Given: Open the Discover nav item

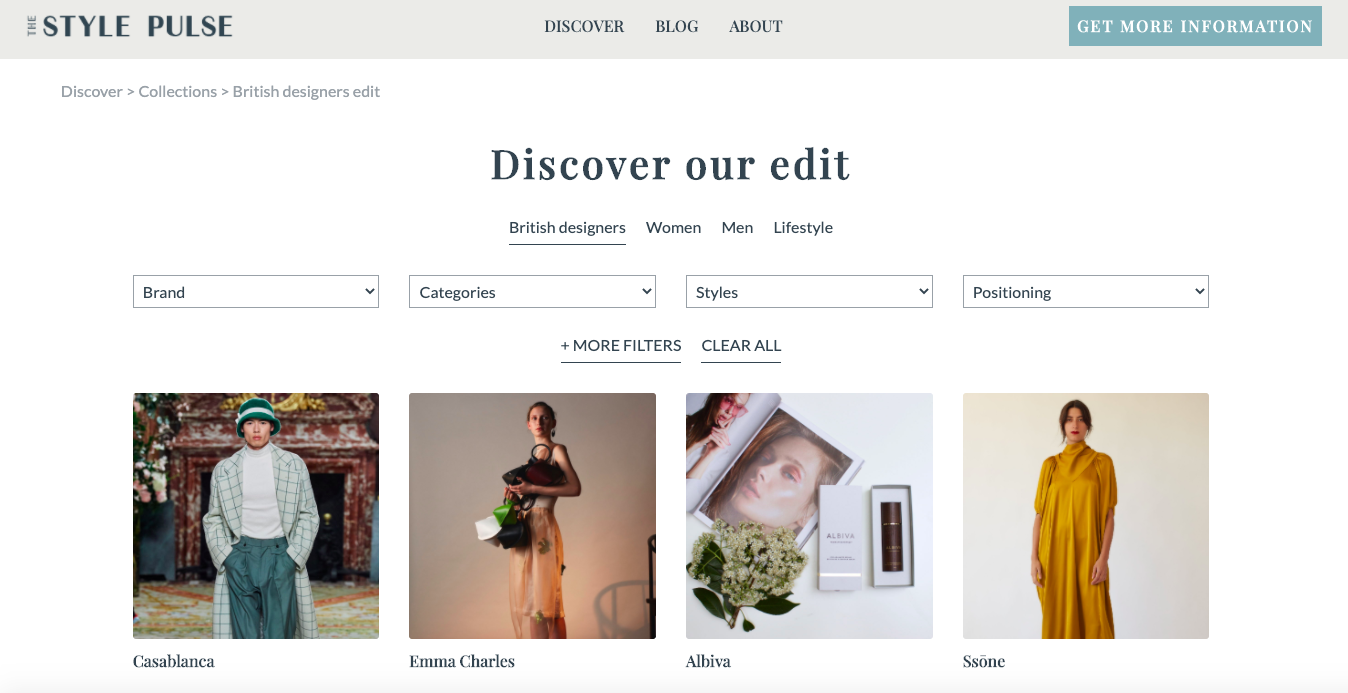Looking at the screenshot, I should (584, 26).
